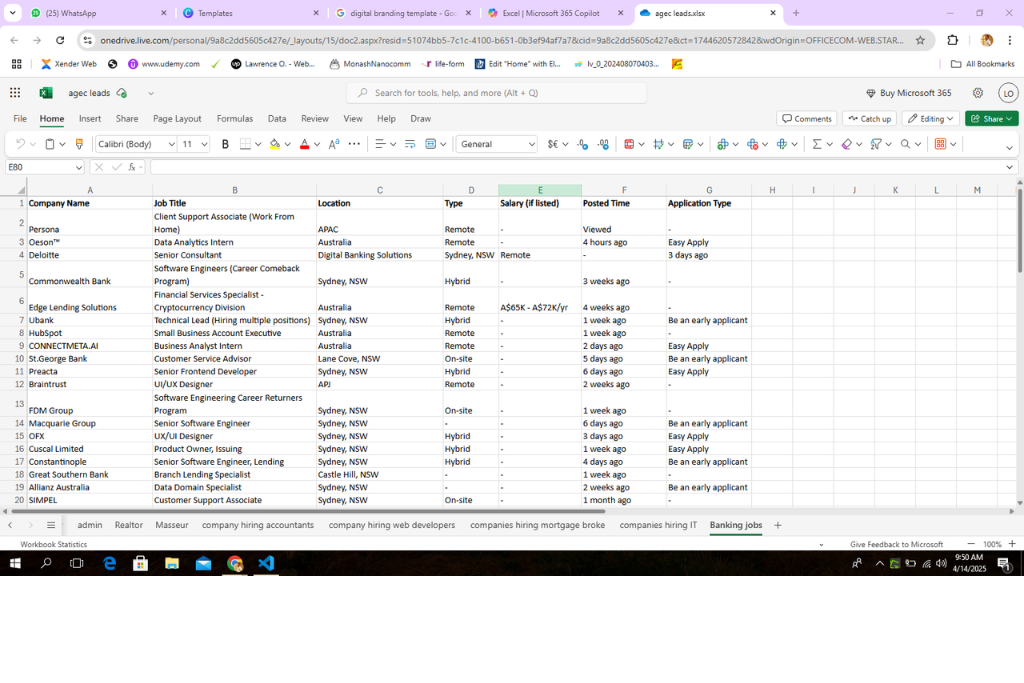
Task: Click the insert function fx icon
Action: coord(132,167)
